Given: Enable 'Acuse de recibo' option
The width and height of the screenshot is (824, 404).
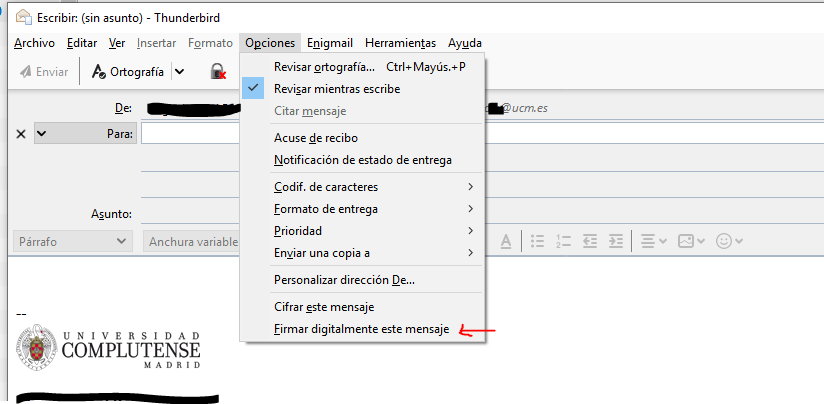Looking at the screenshot, I should 315,138.
